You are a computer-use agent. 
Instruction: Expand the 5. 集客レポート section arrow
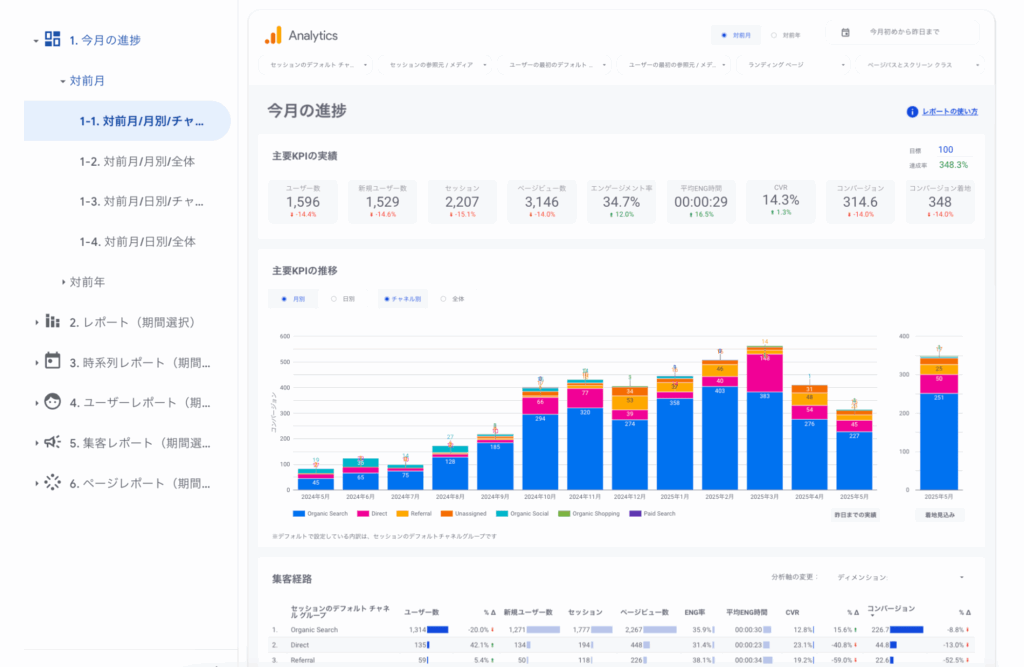click(x=37, y=443)
